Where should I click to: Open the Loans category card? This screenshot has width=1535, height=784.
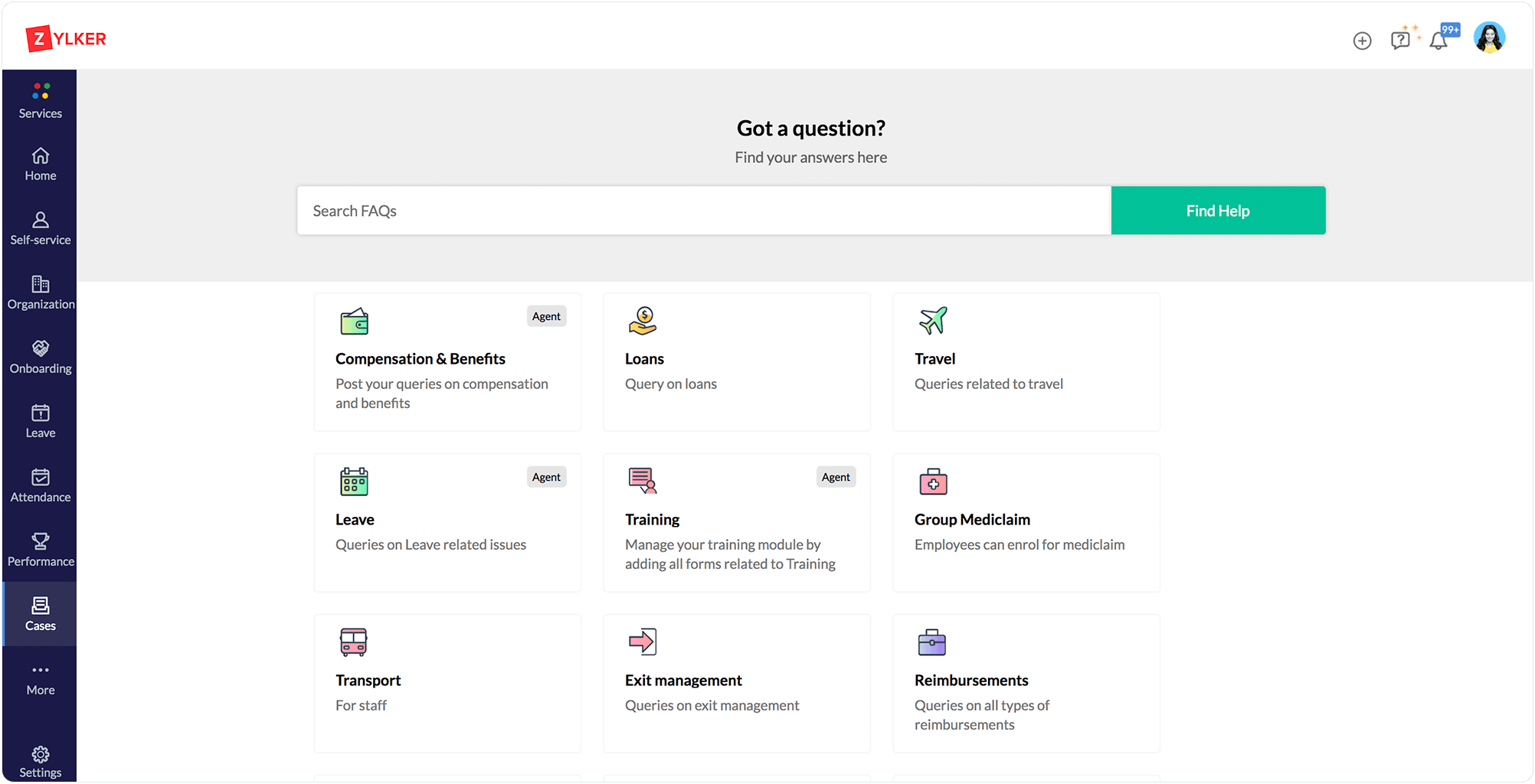(736, 361)
